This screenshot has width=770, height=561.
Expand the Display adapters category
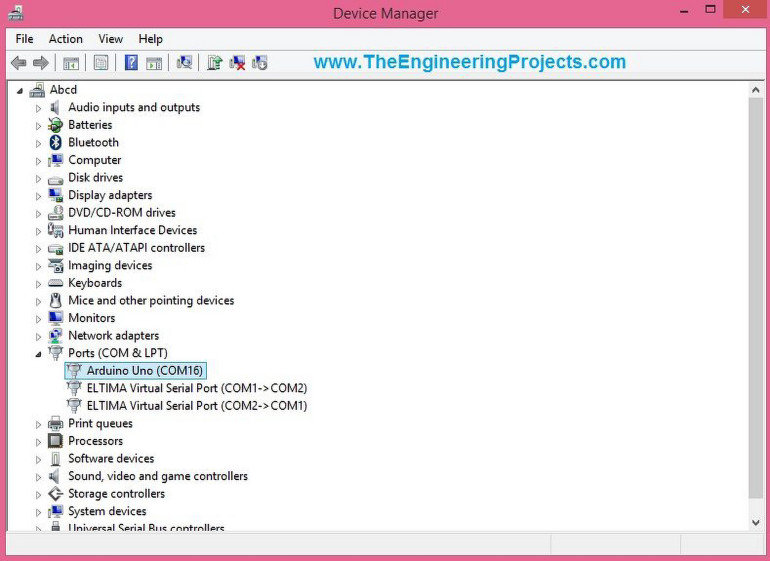coord(39,196)
